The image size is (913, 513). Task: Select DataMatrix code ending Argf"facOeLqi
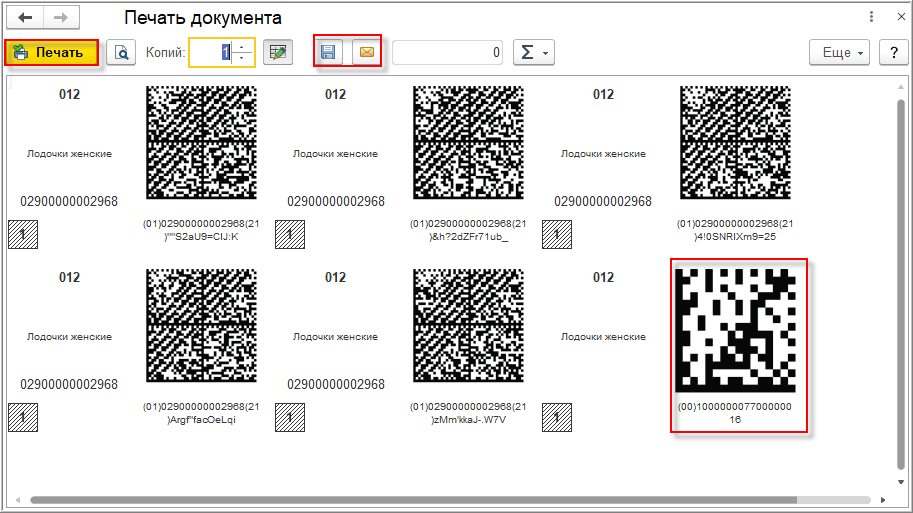click(201, 326)
